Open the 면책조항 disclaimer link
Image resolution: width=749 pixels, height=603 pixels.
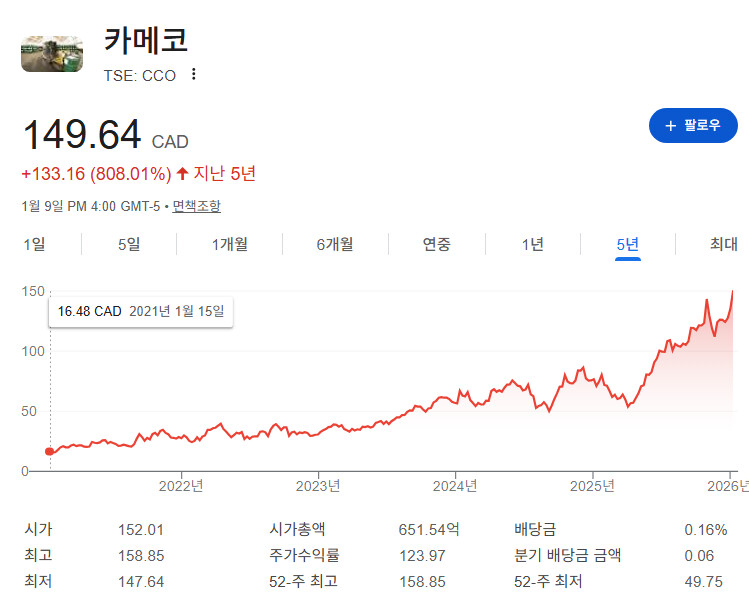click(x=196, y=206)
